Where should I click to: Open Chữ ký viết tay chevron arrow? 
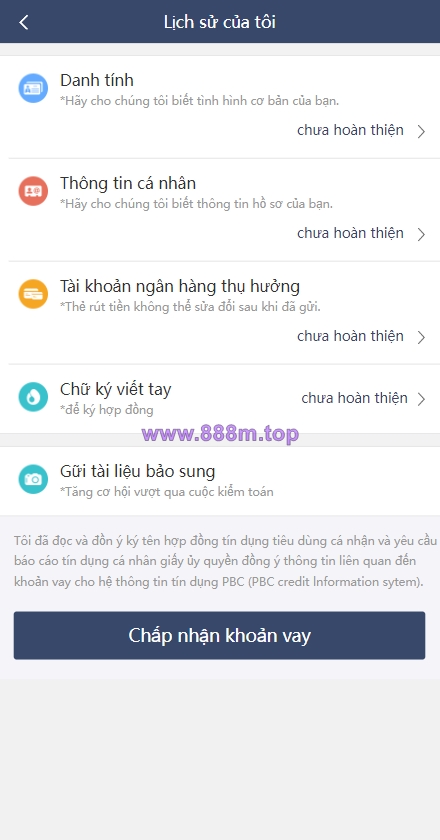tap(421, 399)
